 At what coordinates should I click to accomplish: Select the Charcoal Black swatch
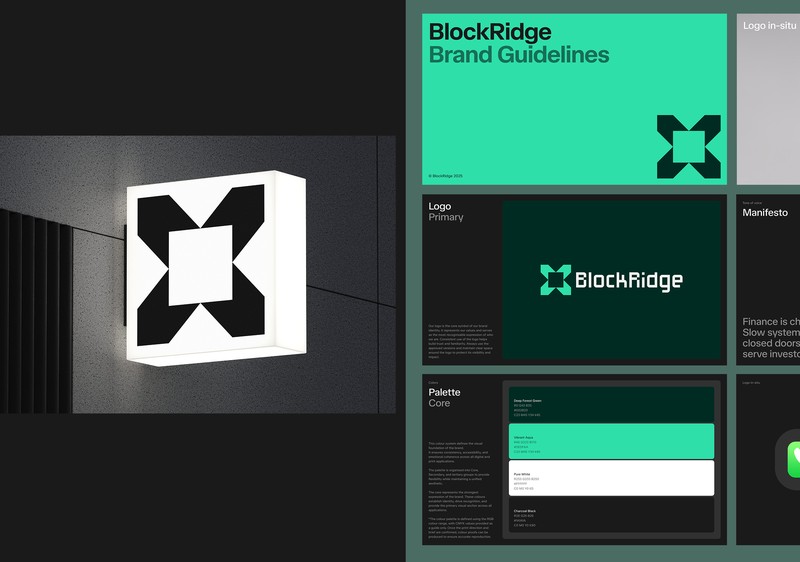[x=611, y=515]
